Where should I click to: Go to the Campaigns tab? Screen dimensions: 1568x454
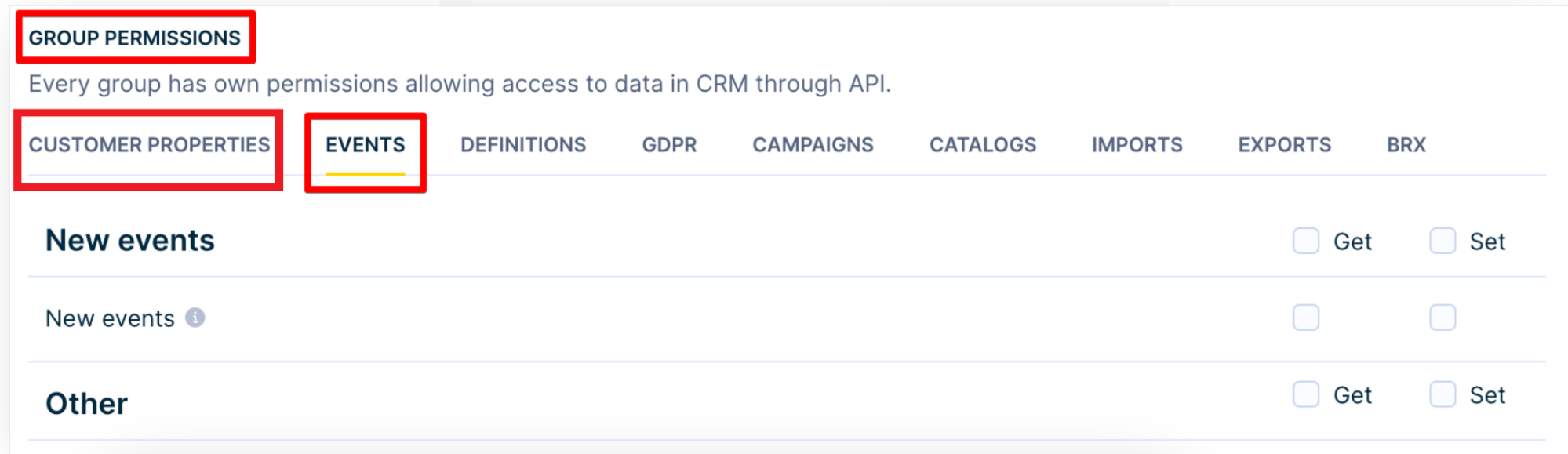813,145
